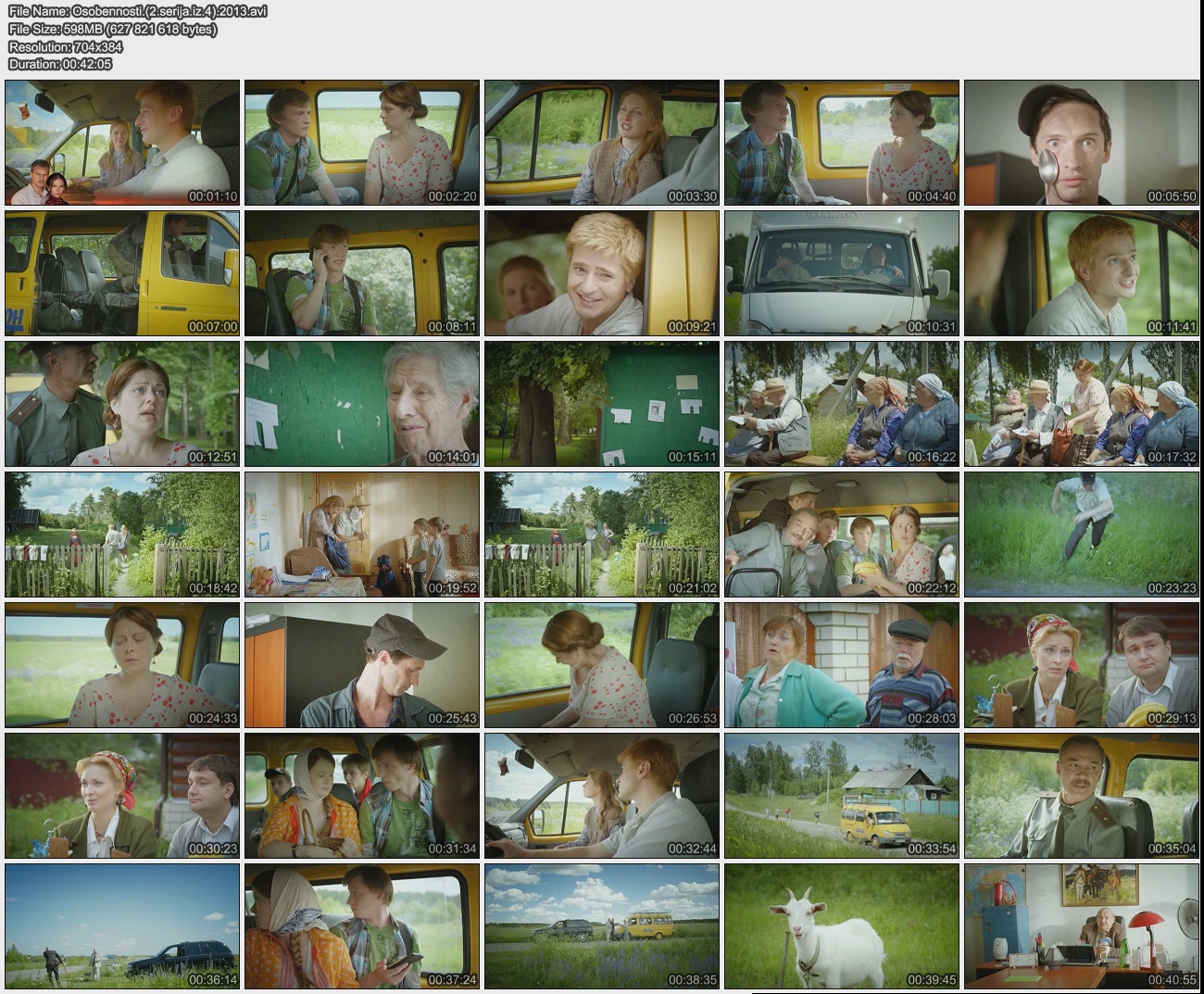
Task: Click the Duration 00:42:05 text
Action: click(59, 64)
